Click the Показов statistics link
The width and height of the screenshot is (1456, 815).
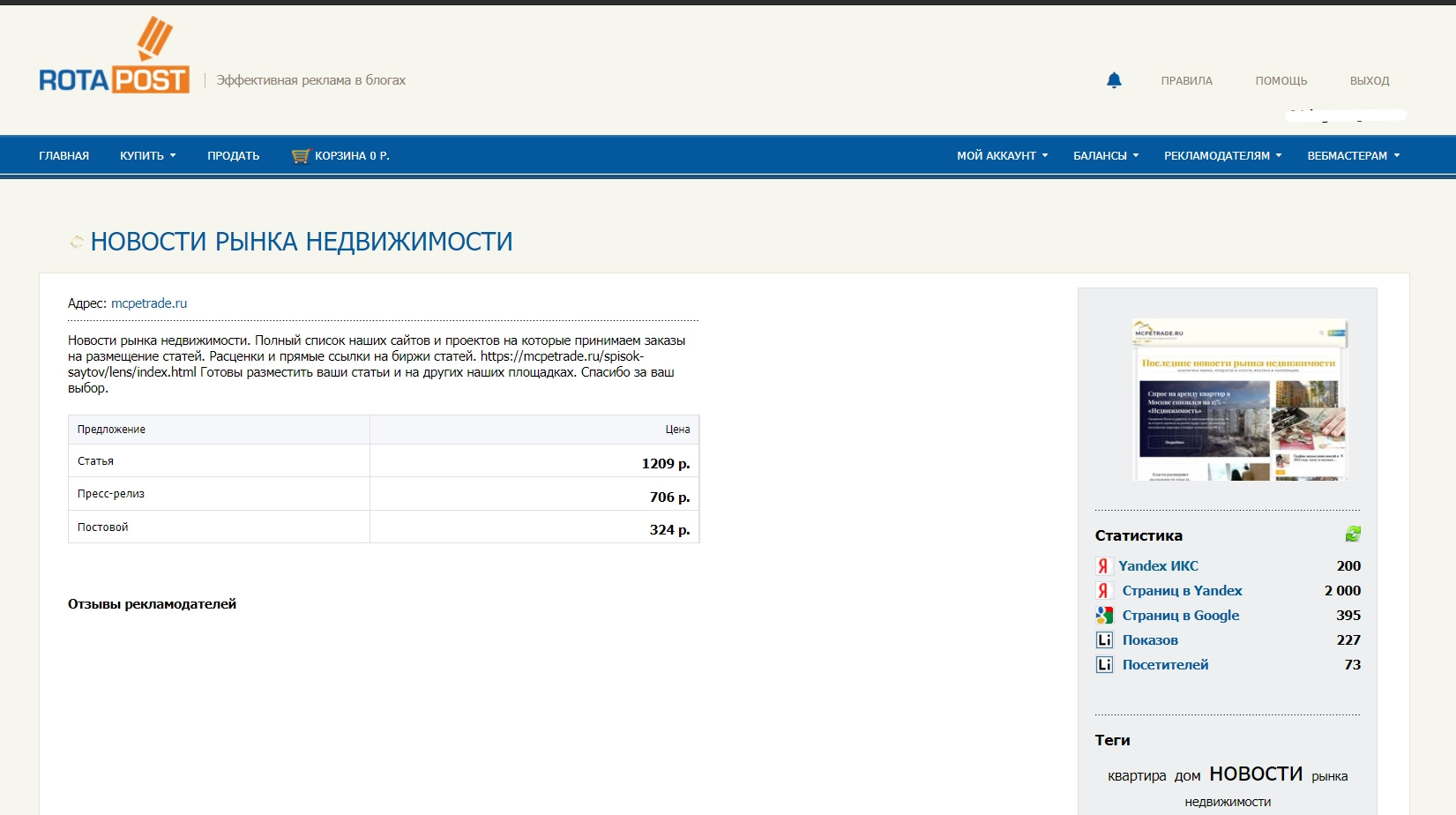(1150, 640)
